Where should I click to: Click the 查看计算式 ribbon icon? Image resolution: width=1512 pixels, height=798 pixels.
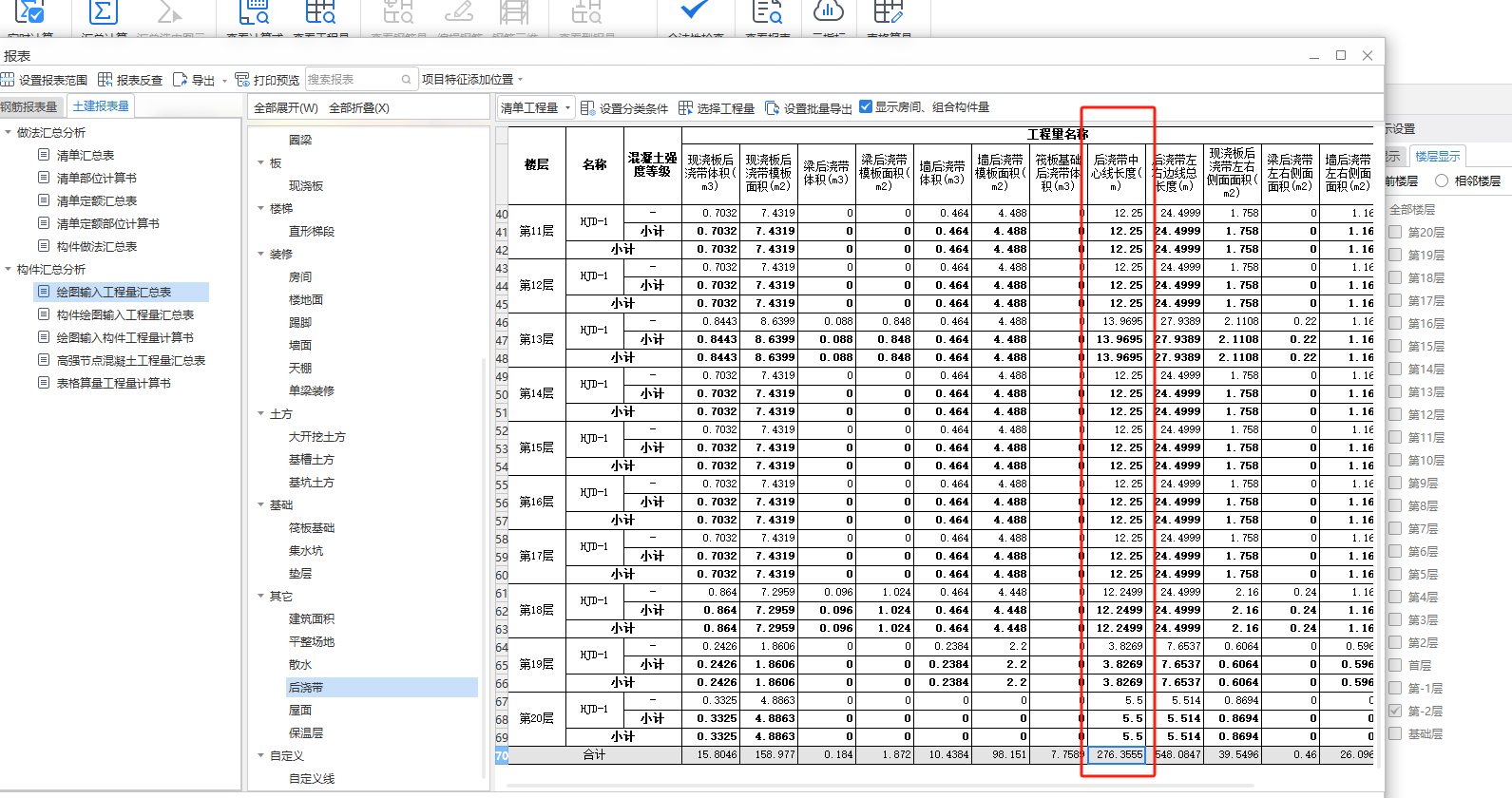(x=254, y=12)
